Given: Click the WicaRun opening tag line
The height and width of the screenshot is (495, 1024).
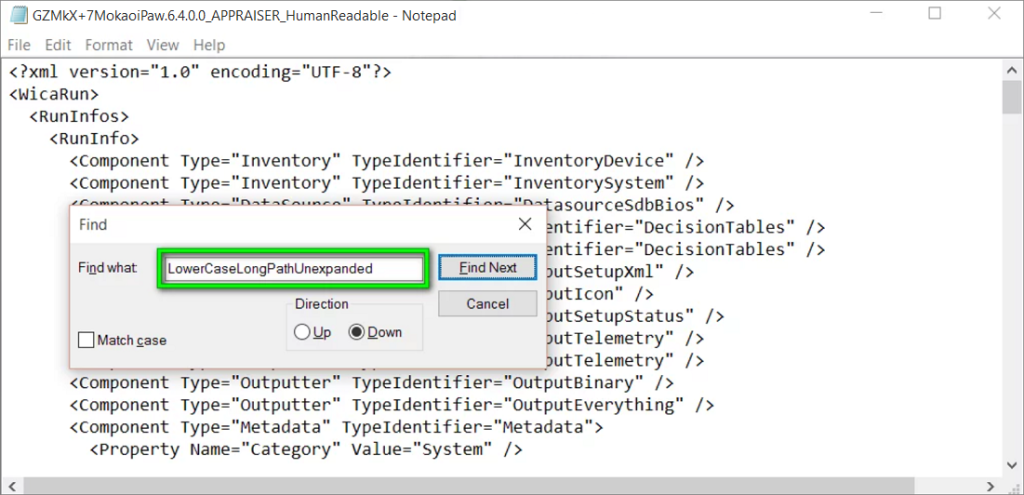Looking at the screenshot, I should (54, 94).
